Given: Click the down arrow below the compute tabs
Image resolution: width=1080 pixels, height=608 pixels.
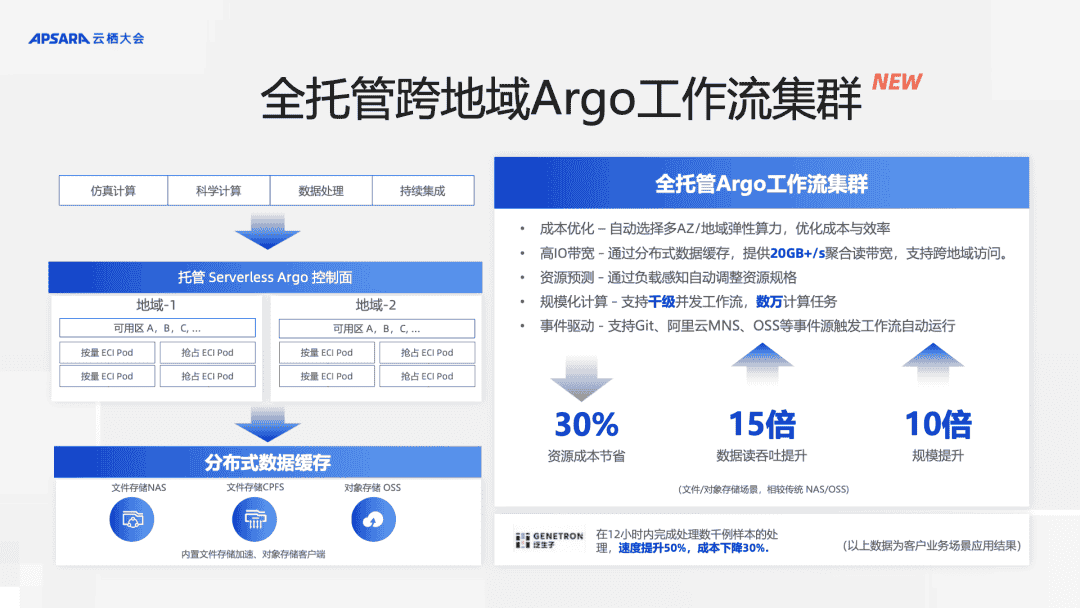Looking at the screenshot, I should coord(265,232).
